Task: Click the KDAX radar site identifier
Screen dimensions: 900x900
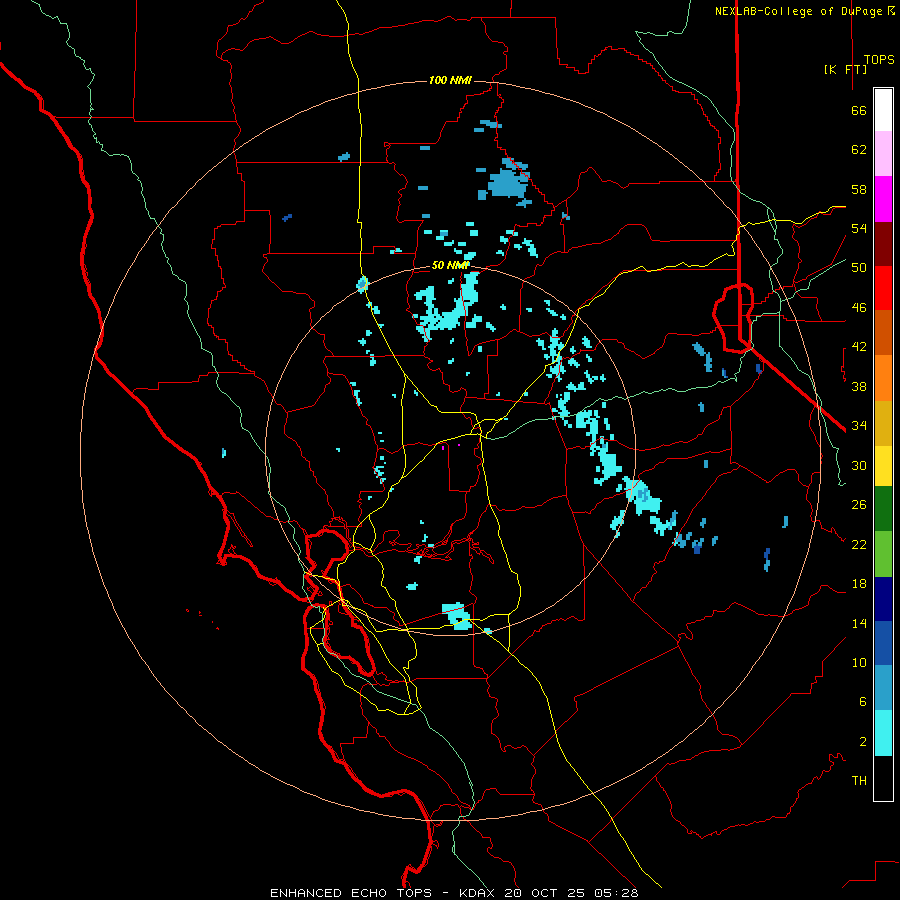Action: pos(479,893)
